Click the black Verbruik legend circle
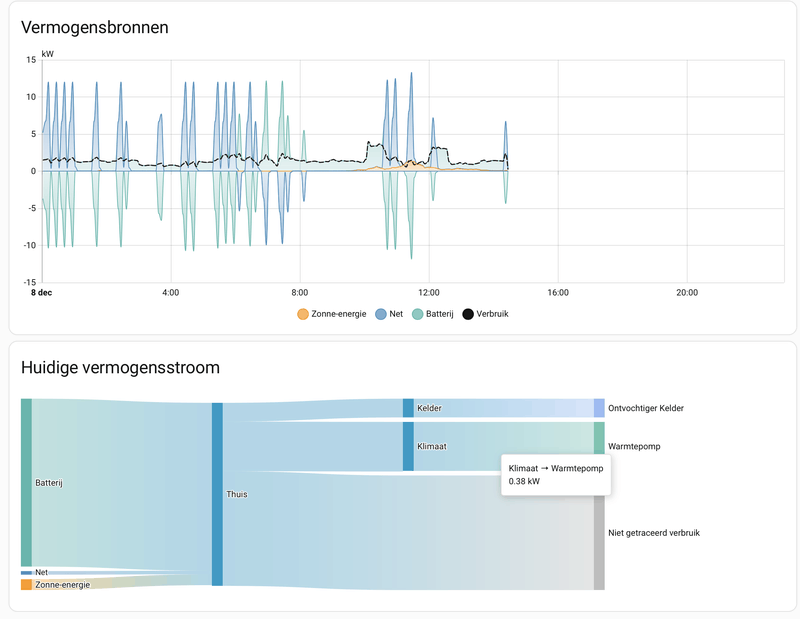800x619 pixels. pos(470,315)
